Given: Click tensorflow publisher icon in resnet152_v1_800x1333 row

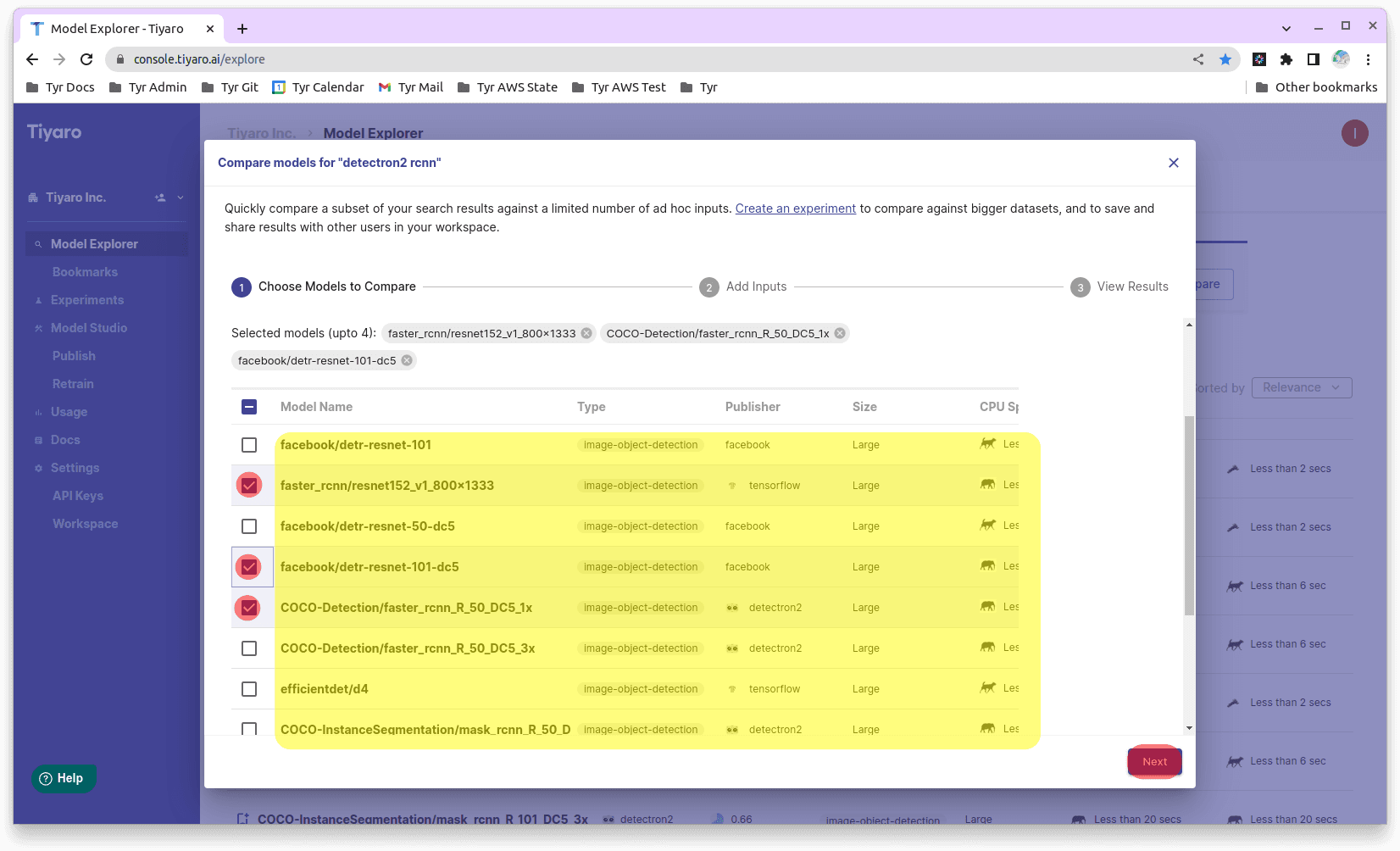Looking at the screenshot, I should [x=732, y=486].
